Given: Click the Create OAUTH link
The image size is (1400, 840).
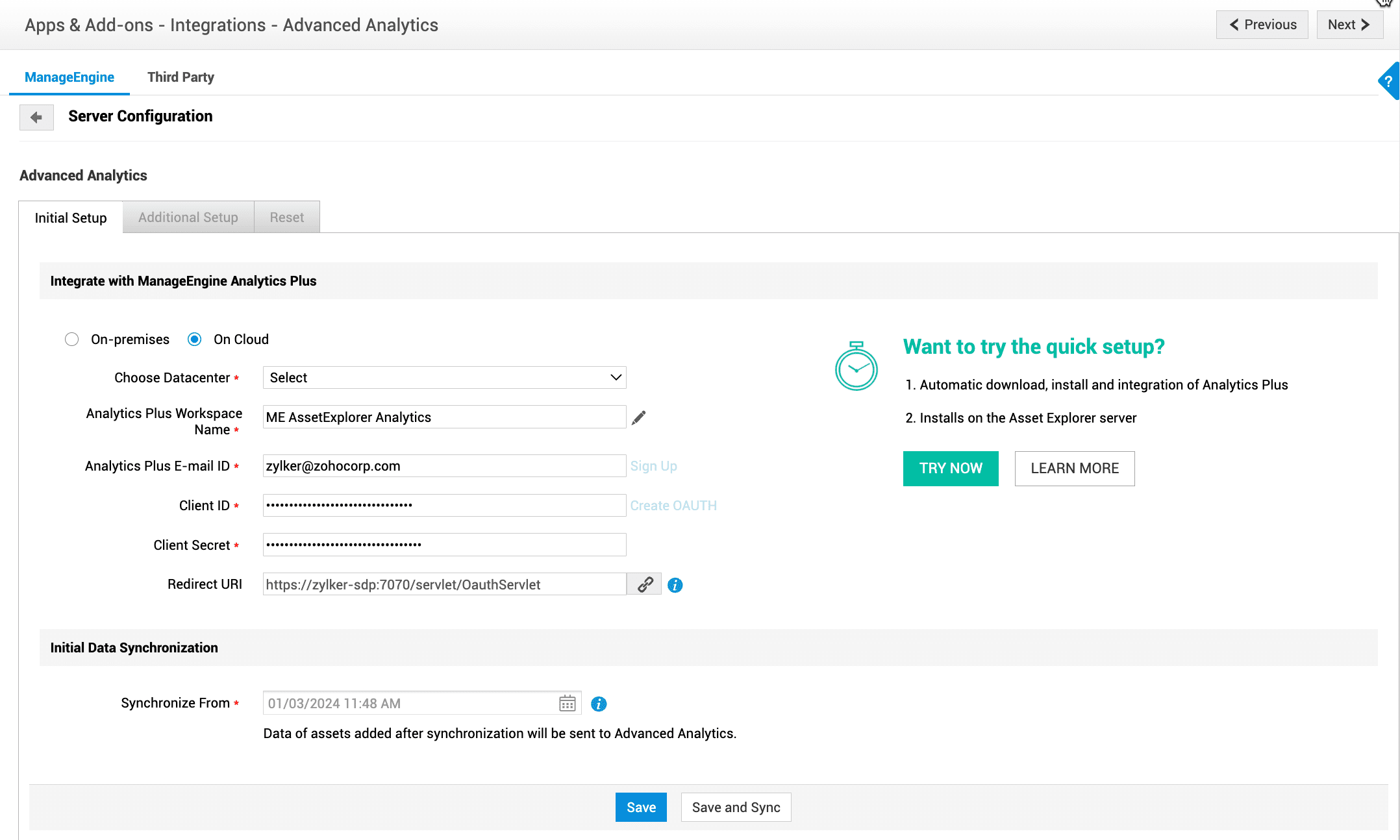Looking at the screenshot, I should coord(673,506).
